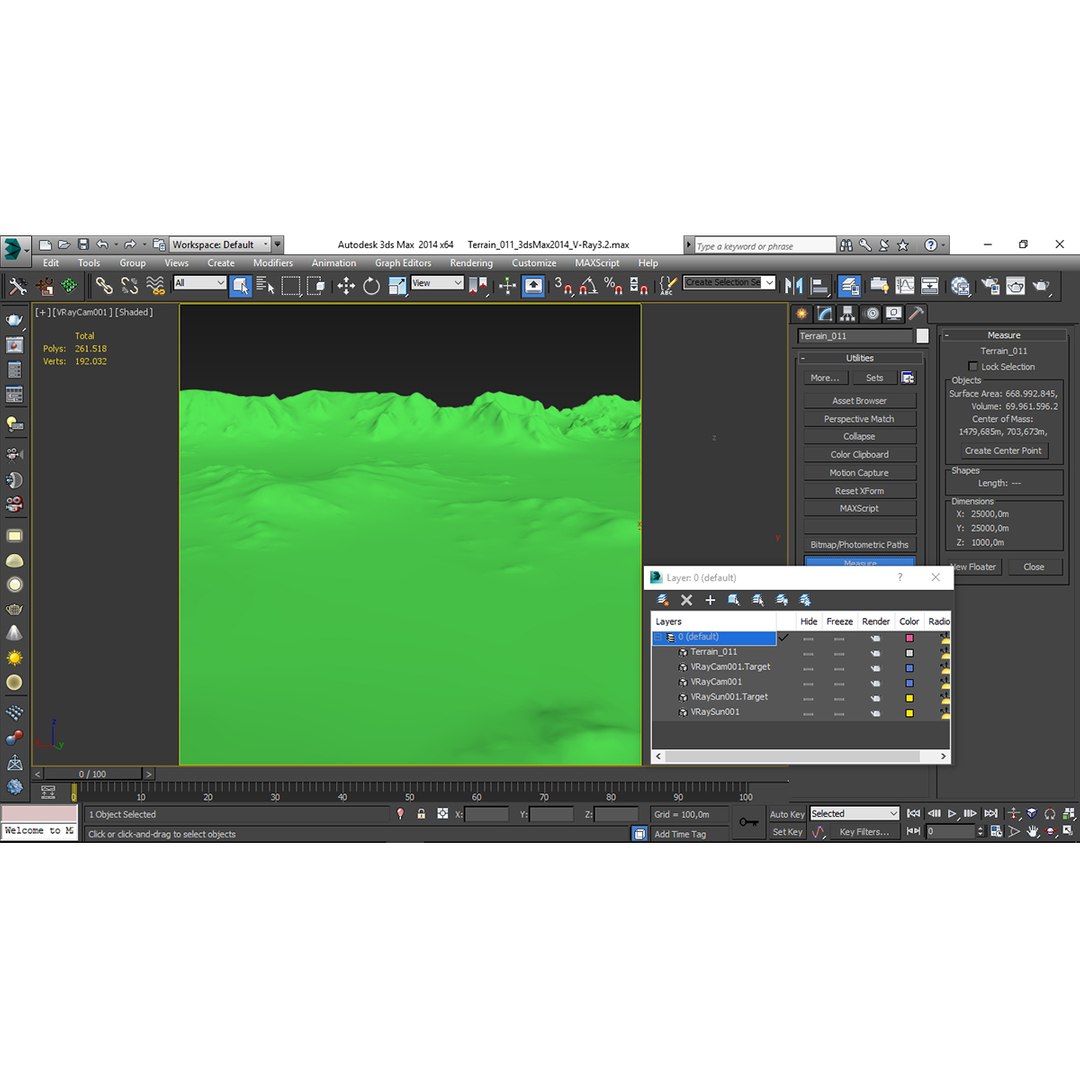The height and width of the screenshot is (1080, 1080).
Task: Click the Asset Browser utility button
Action: (x=860, y=400)
